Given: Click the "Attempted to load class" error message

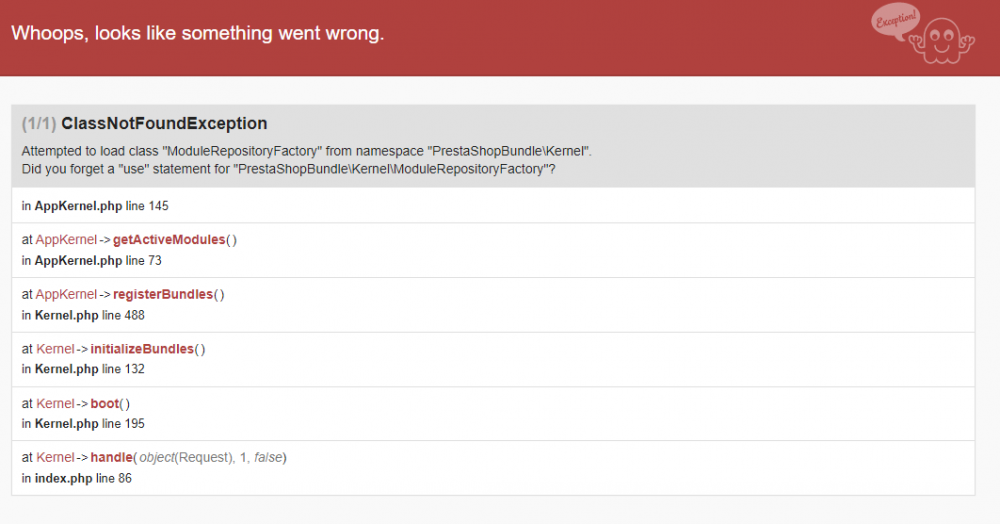Looking at the screenshot, I should click(307, 151).
